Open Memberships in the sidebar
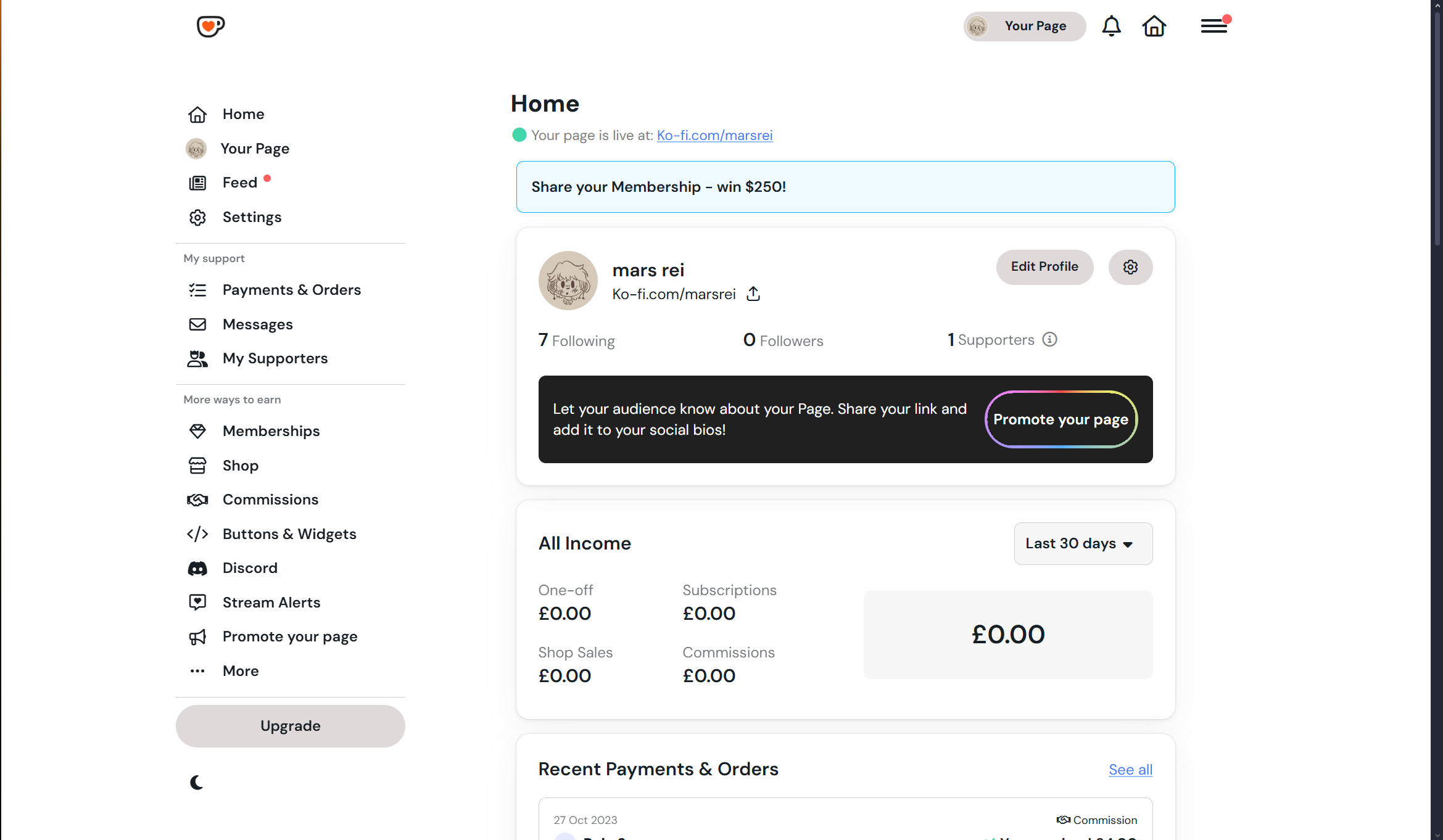The width and height of the screenshot is (1443, 840). [271, 431]
